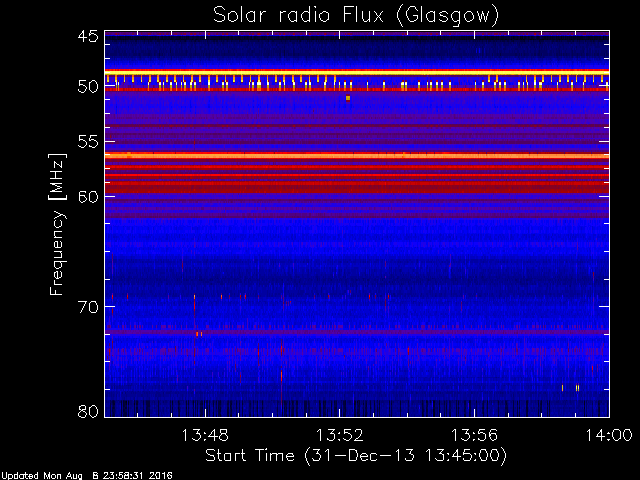This screenshot has height=480, width=640.
Task: Click the 'Updated Mon Aug 6 23:58:31 2018' text
Action: [87, 476]
